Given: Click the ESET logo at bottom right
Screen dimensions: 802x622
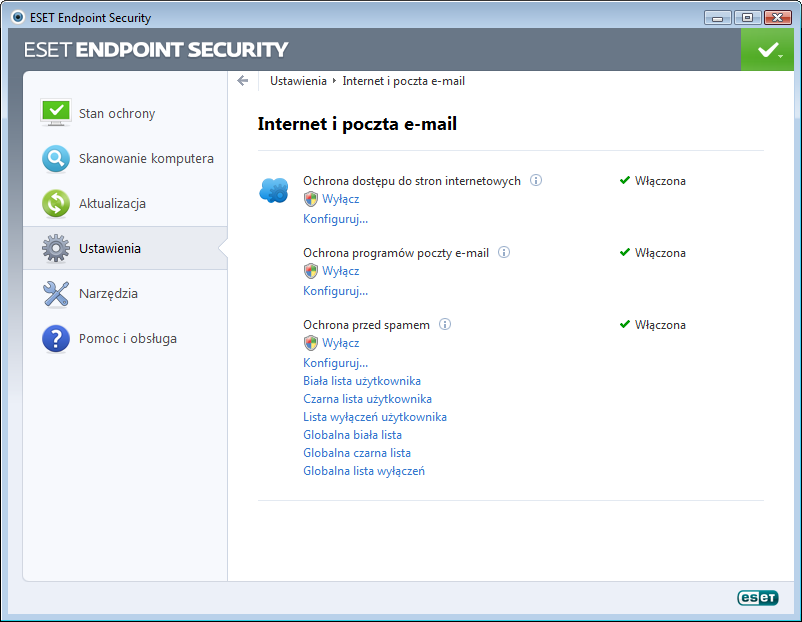Looking at the screenshot, I should [758, 597].
